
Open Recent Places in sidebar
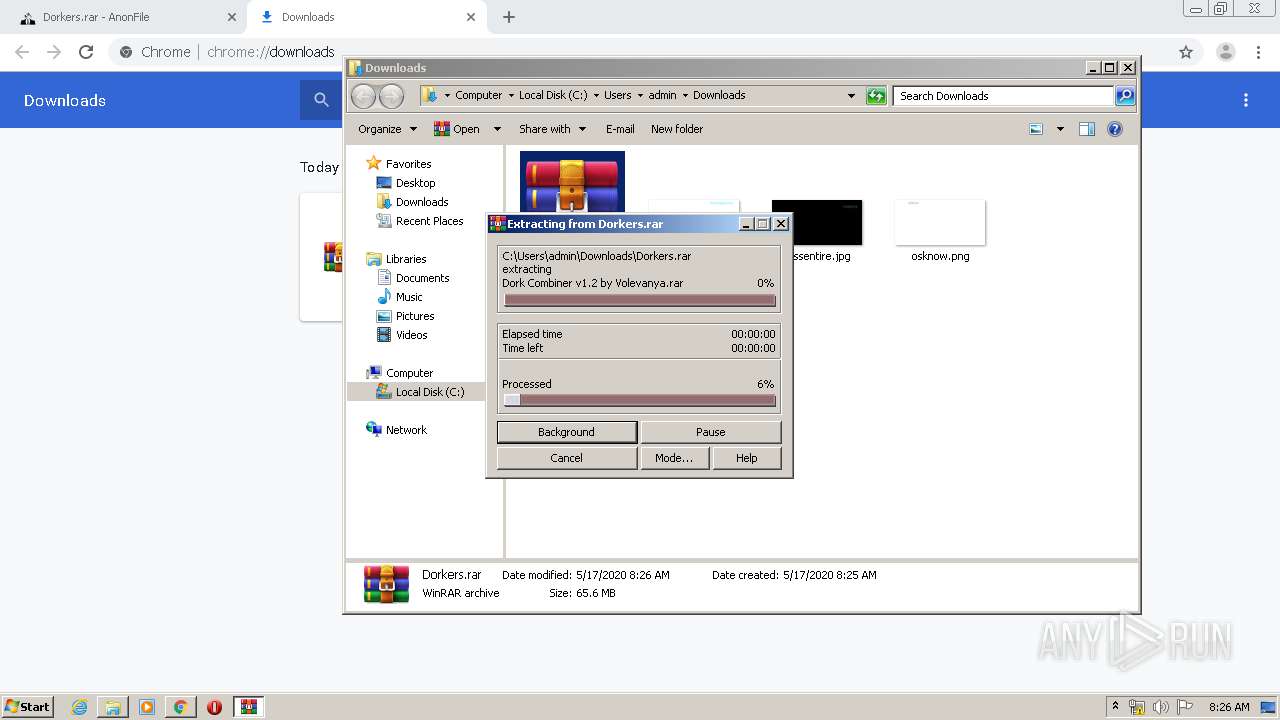click(429, 221)
